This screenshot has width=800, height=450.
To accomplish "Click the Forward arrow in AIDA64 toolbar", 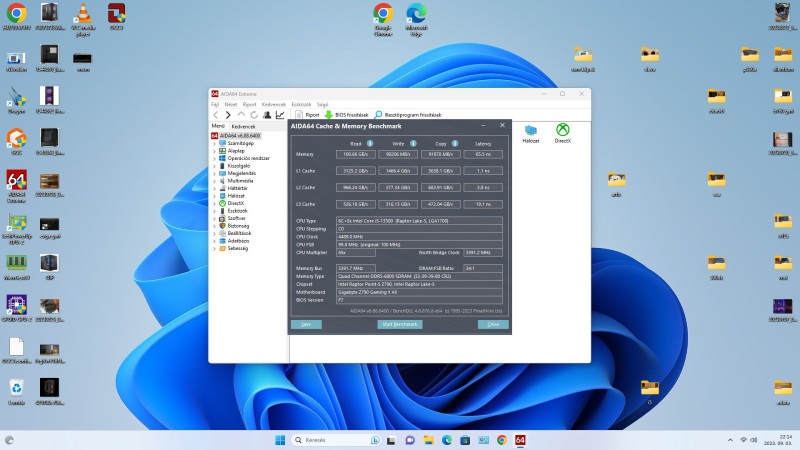I will tap(228, 115).
